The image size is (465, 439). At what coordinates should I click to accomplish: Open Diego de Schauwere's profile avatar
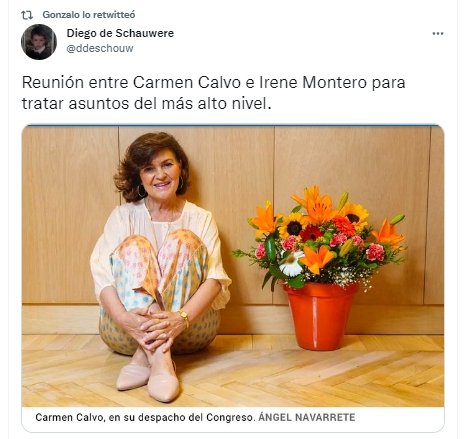pyautogui.click(x=39, y=42)
